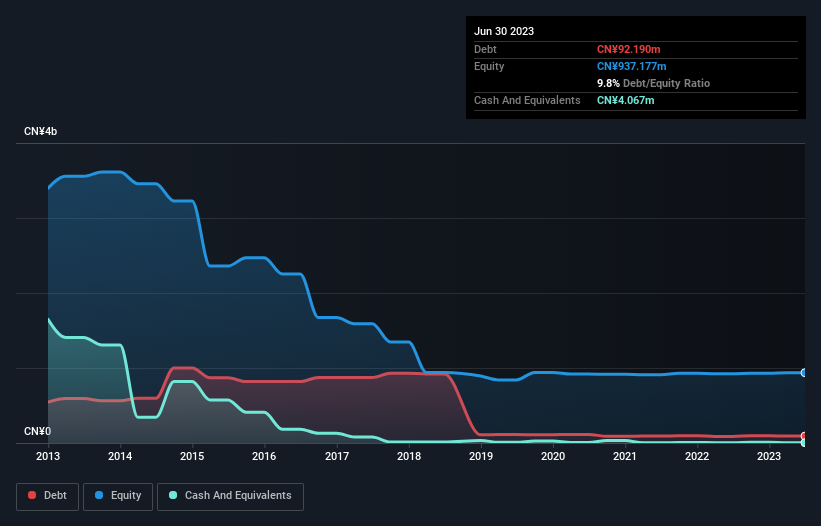Screen dimensions: 821x526
Task: Click the 9.8% Debt/Equity Ratio text
Action: [653, 83]
